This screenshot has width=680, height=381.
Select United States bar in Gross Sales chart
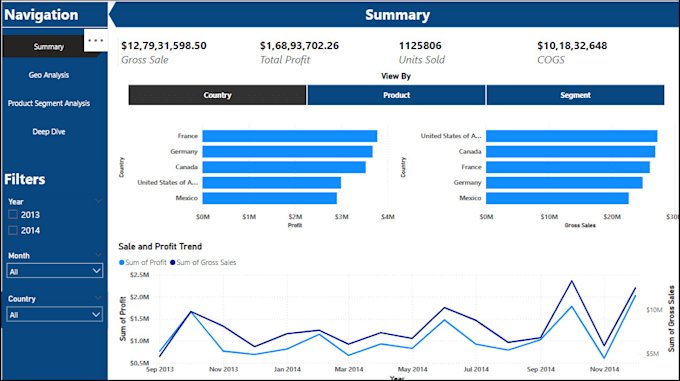click(x=572, y=136)
